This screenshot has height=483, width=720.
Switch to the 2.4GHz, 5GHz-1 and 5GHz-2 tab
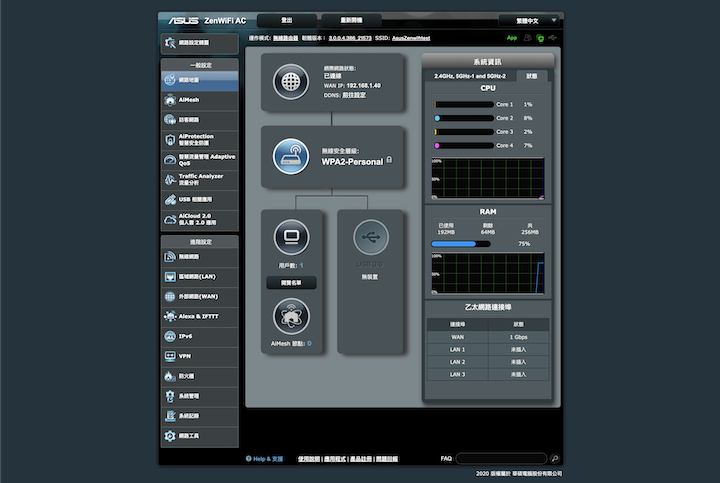point(470,76)
